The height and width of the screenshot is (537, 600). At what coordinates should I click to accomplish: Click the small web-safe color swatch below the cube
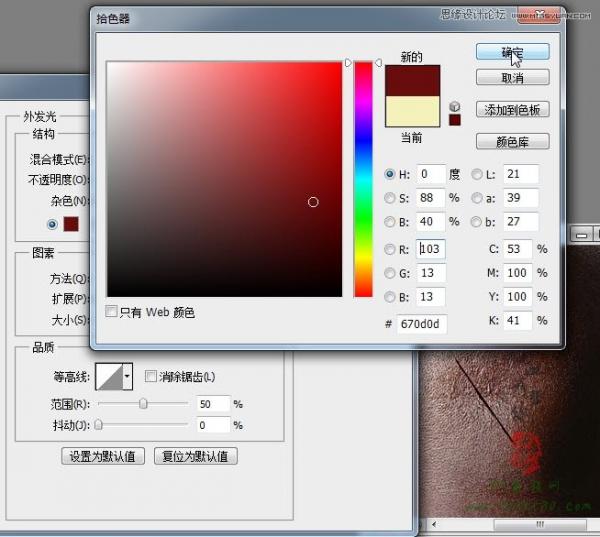(x=455, y=120)
